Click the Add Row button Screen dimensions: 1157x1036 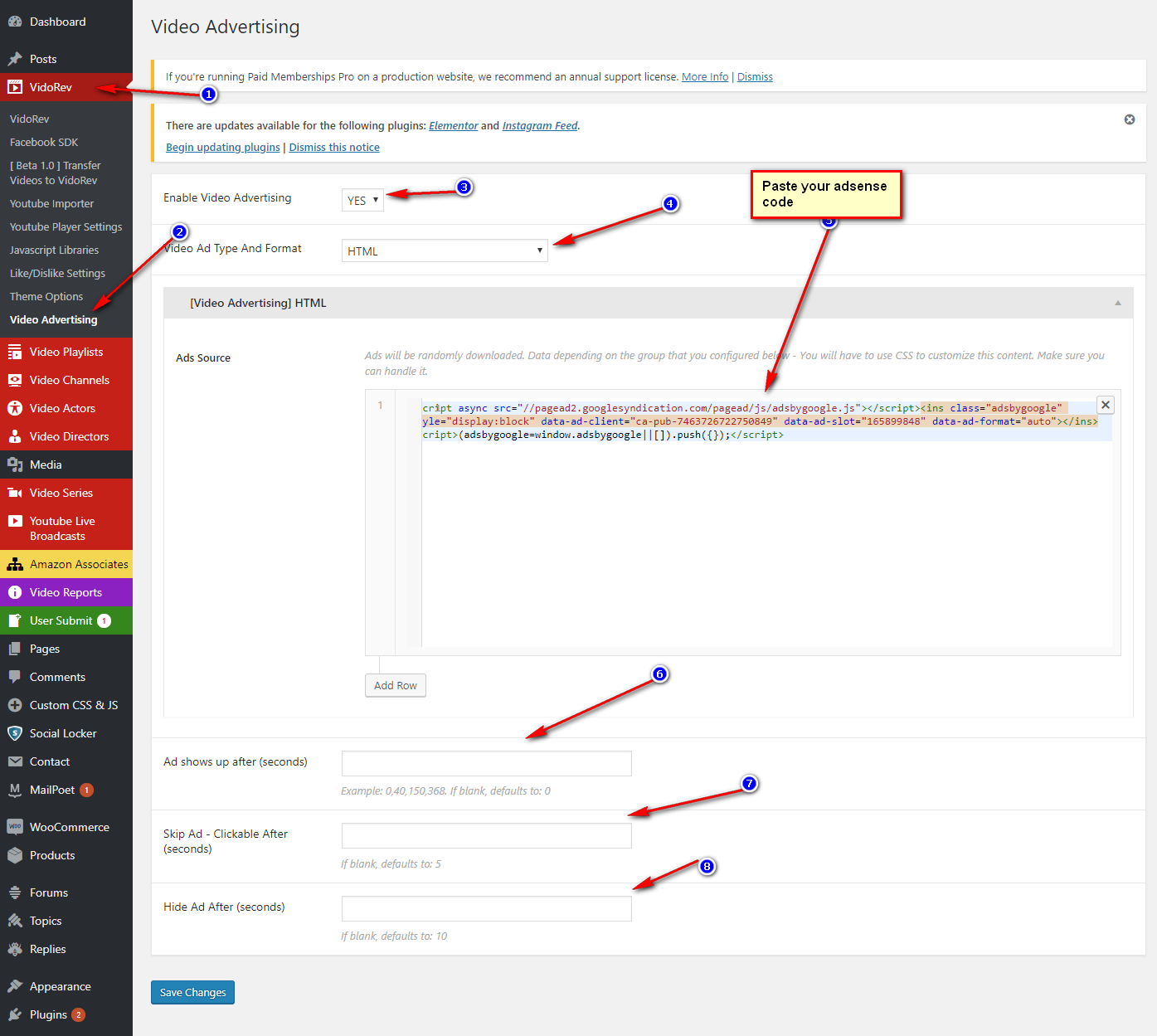point(395,685)
